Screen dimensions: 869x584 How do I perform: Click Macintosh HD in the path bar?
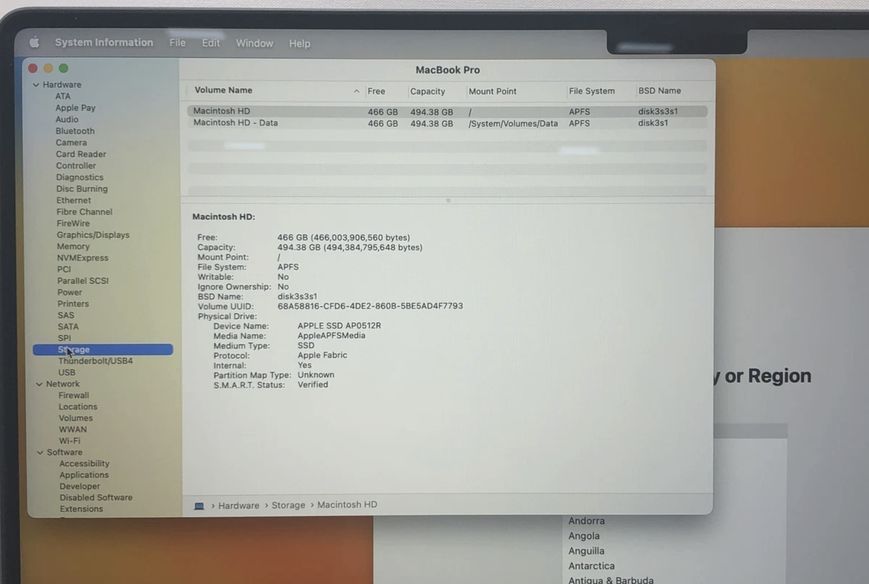[347, 505]
